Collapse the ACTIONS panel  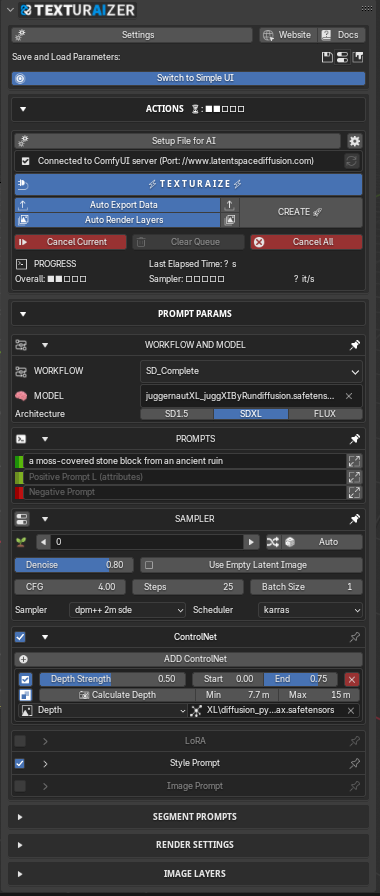(x=23, y=109)
